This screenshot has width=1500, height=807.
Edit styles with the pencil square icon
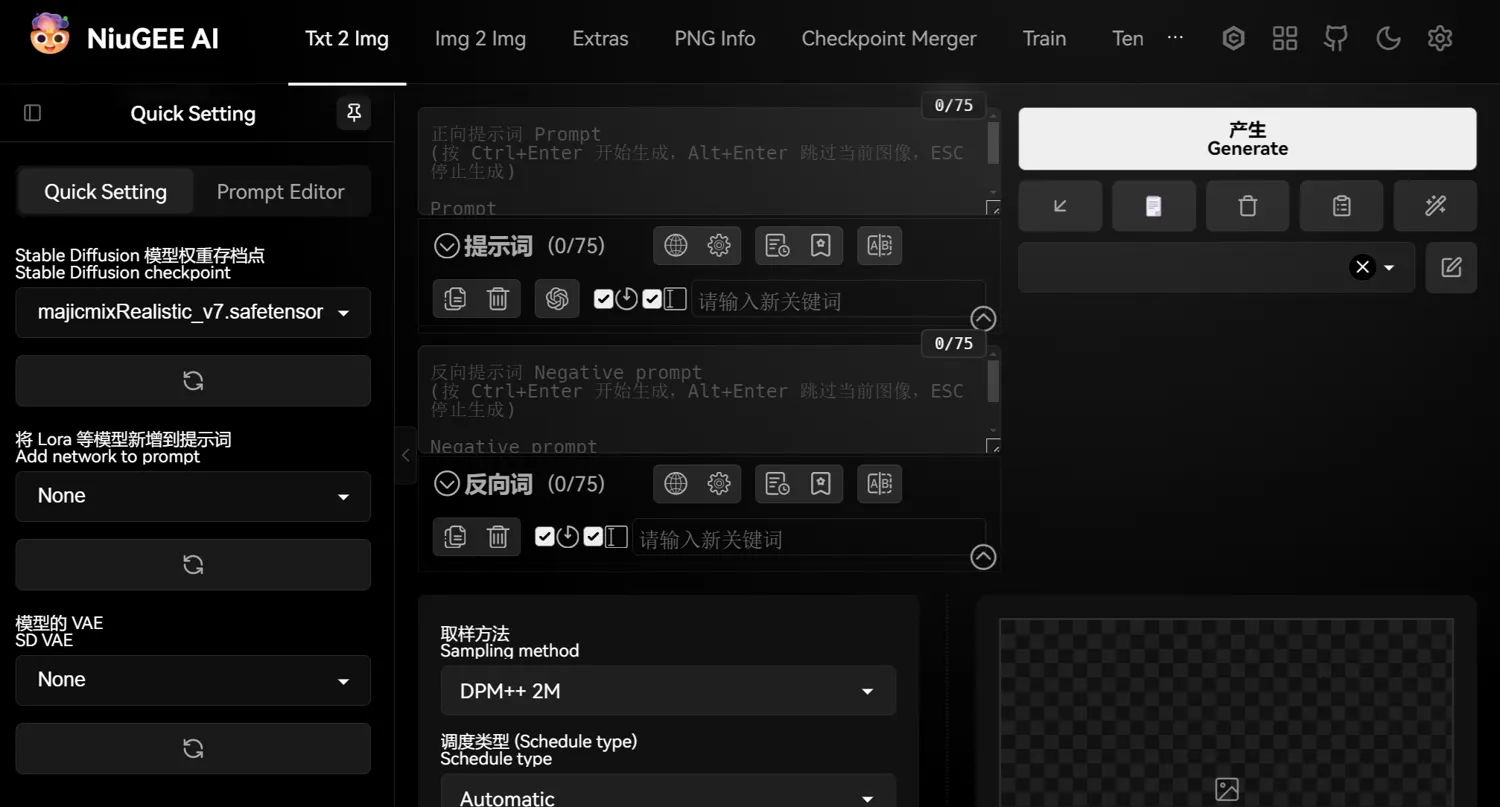pos(1452,267)
